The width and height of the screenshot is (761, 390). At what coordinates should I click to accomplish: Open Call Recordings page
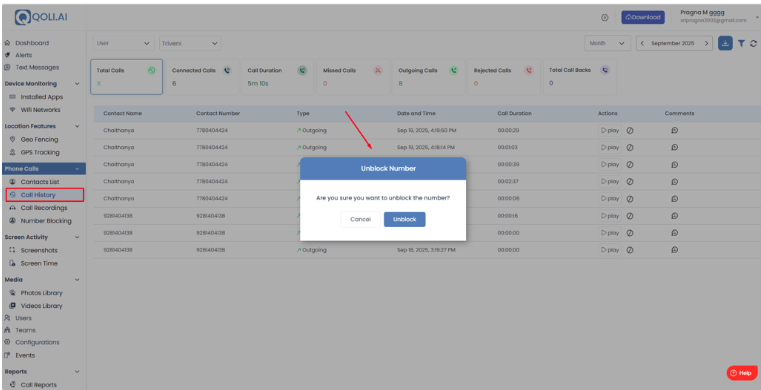pyautogui.click(x=44, y=208)
